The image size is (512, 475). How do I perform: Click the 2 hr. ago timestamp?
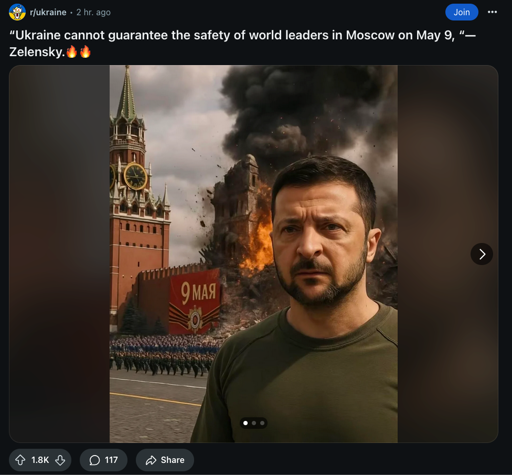tap(93, 12)
